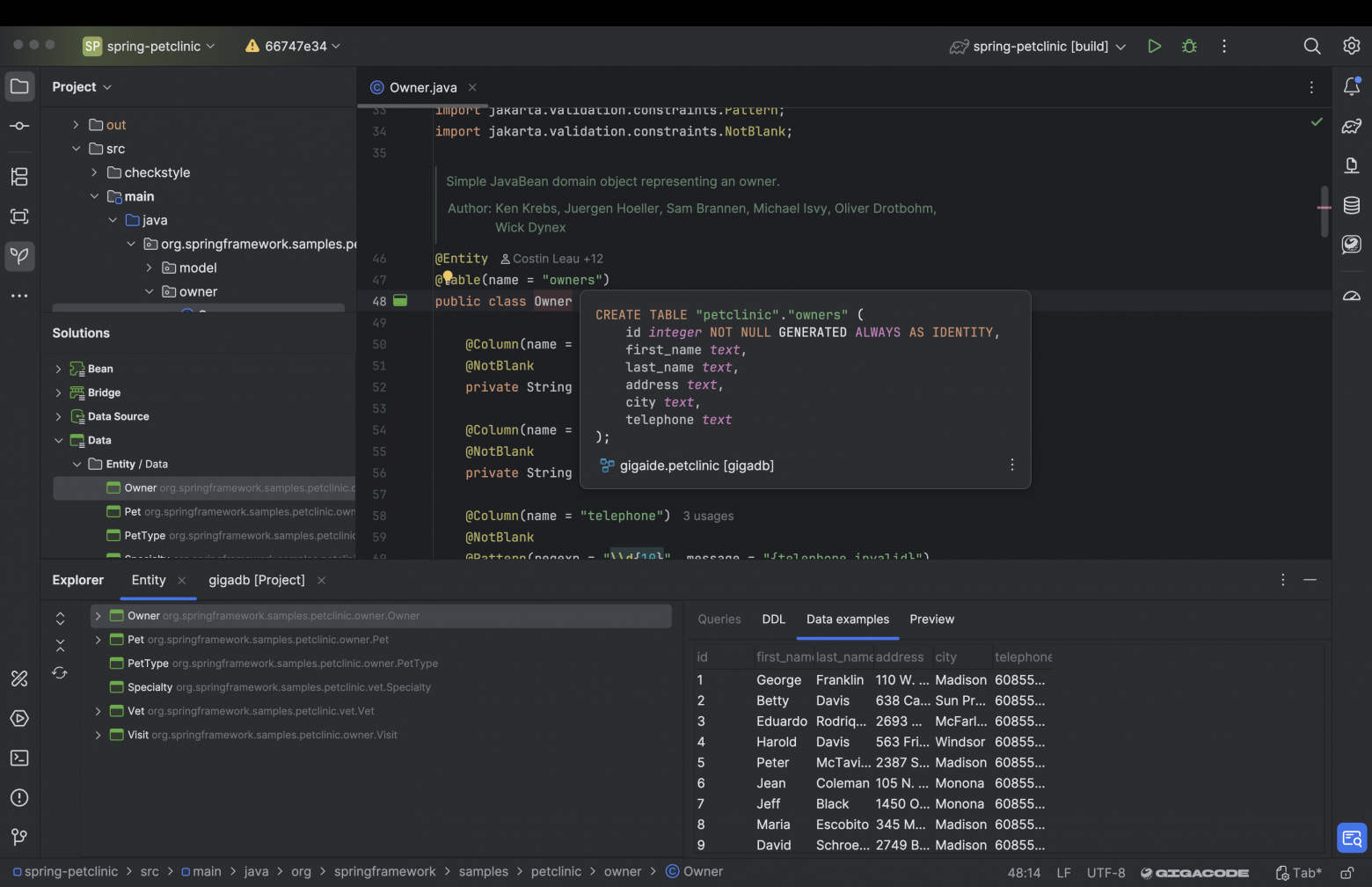
Task: Open the Structure tool window icon
Action: [19, 176]
